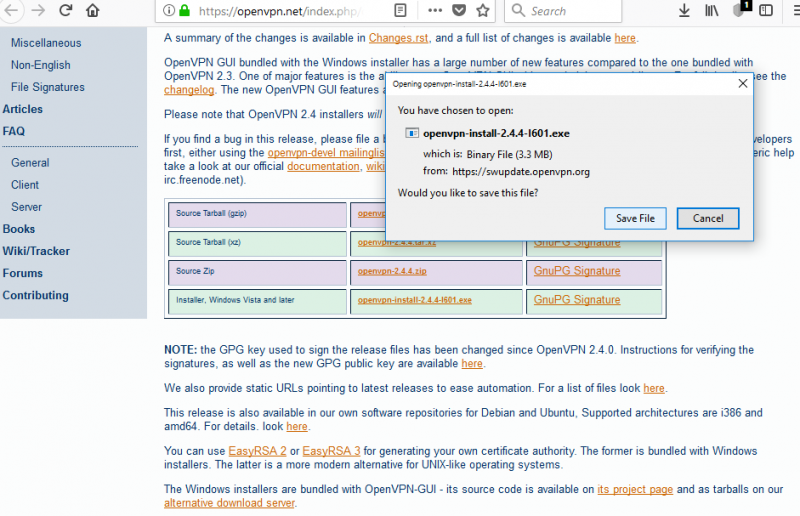Open the Downloads arrow panel
Screen dimensions: 800x516
pos(684,11)
